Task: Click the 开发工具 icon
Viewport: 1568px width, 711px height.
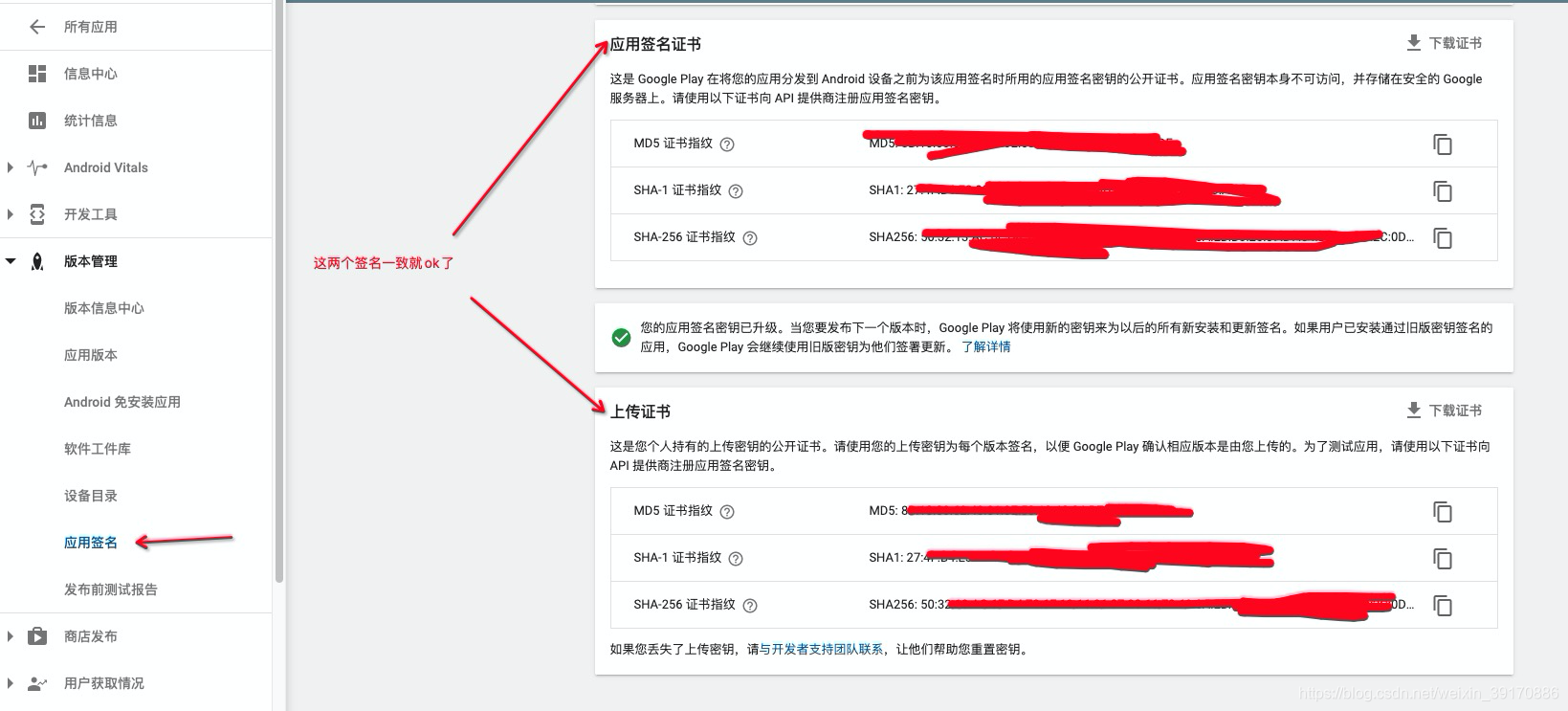Action: pyautogui.click(x=37, y=214)
